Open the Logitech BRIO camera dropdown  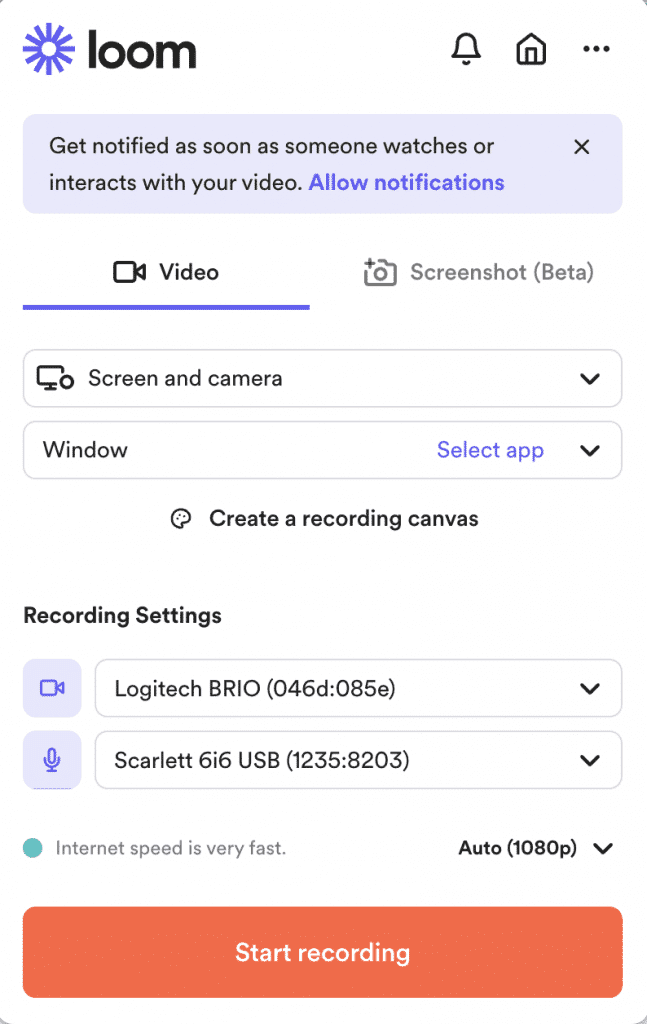coord(358,688)
